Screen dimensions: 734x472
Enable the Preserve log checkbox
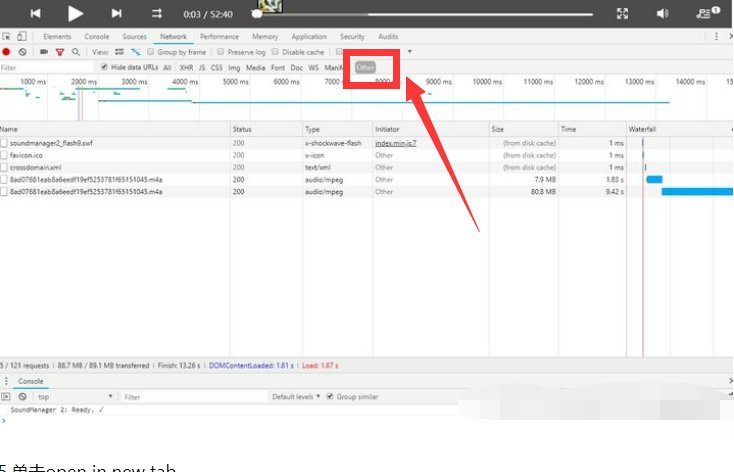click(222, 52)
